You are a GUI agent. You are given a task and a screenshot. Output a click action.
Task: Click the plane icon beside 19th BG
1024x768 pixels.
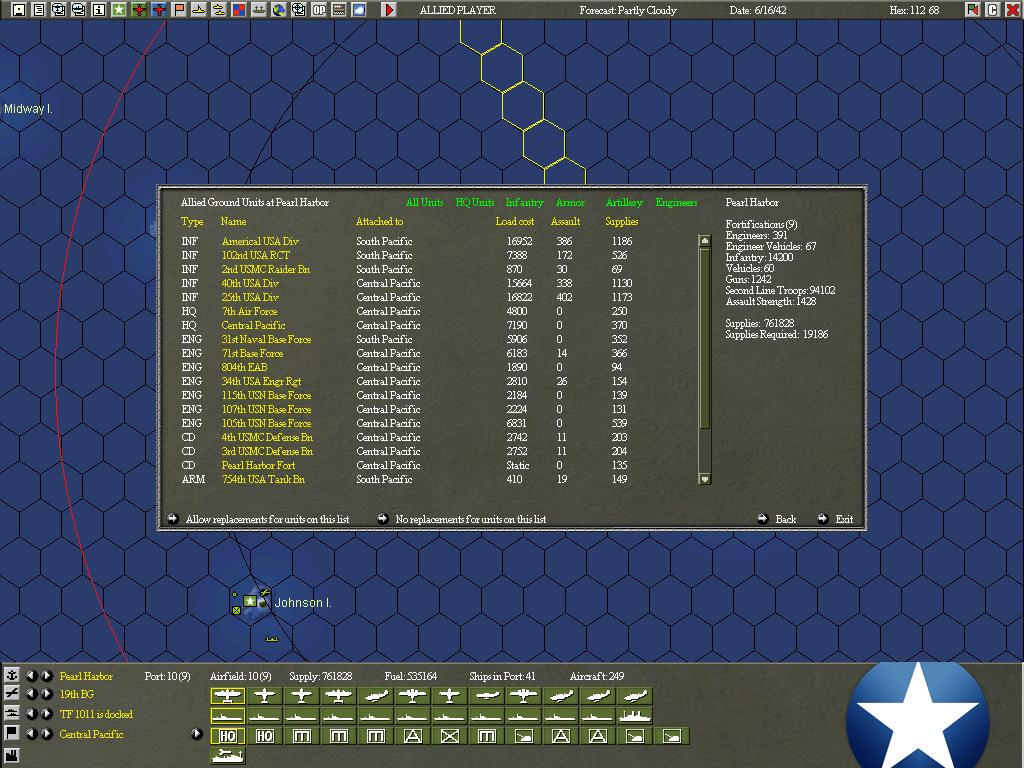pyautogui.click(x=12, y=694)
